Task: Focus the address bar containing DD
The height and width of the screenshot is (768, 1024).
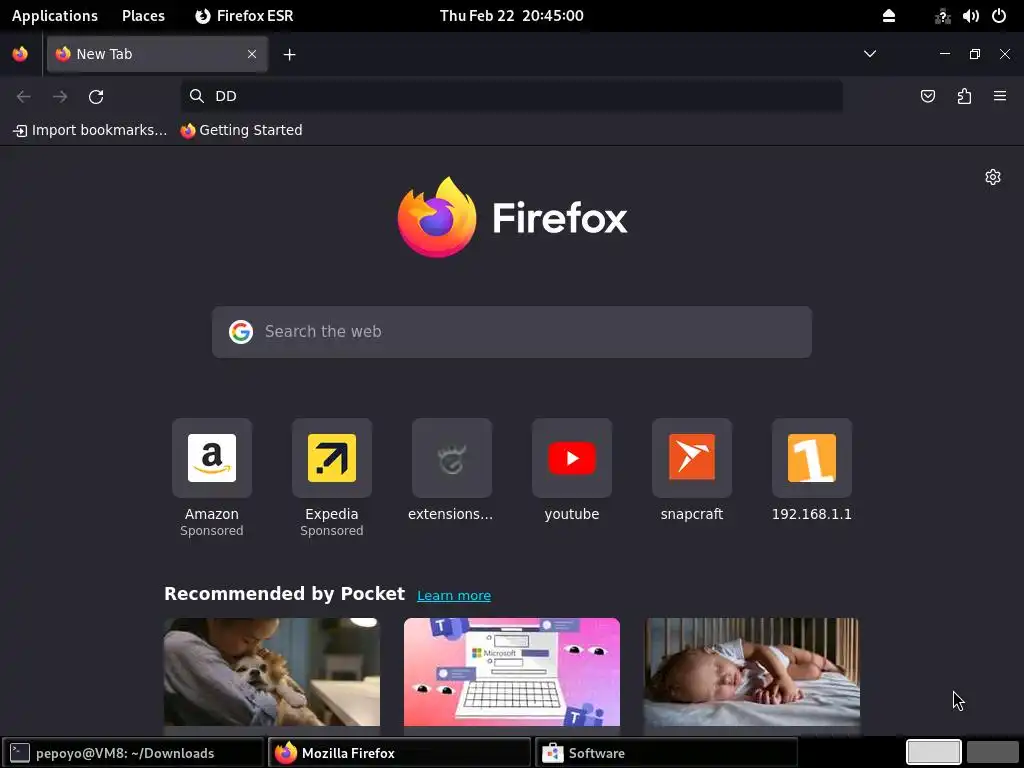Action: (x=511, y=96)
